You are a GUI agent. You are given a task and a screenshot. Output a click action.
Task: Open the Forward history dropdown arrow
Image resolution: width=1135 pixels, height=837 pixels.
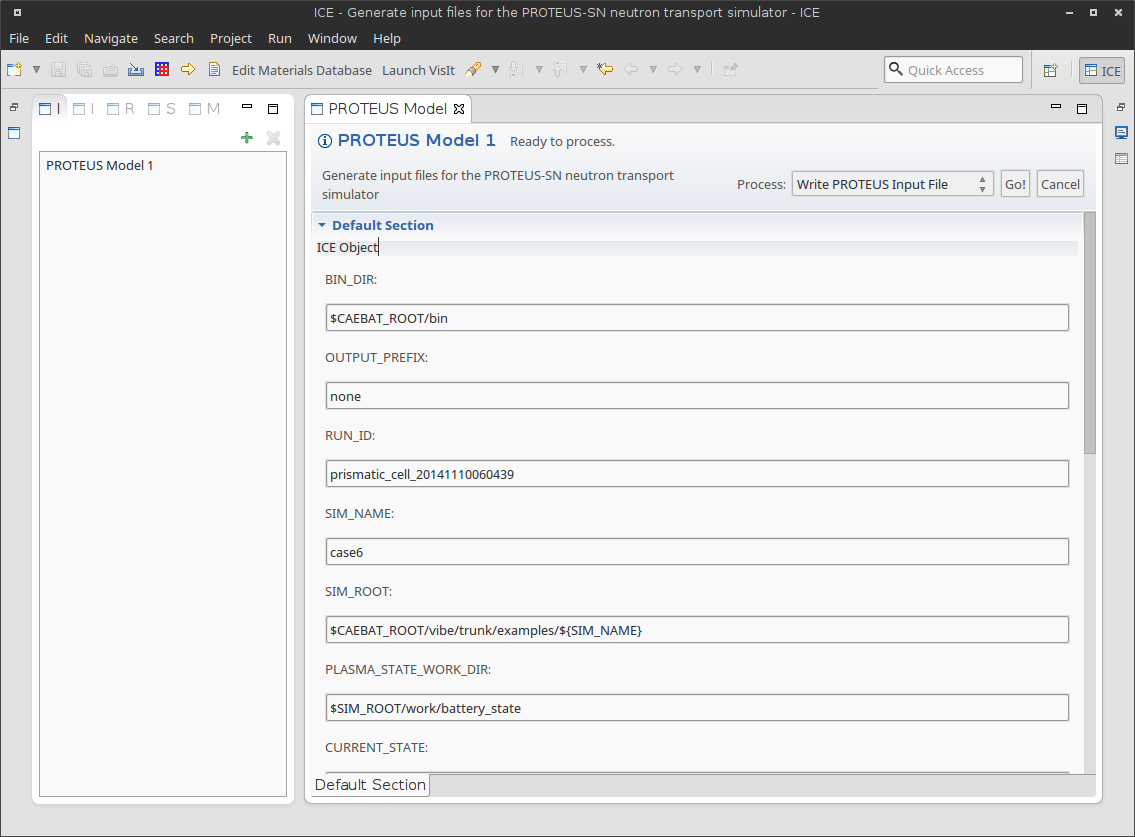[x=697, y=70]
